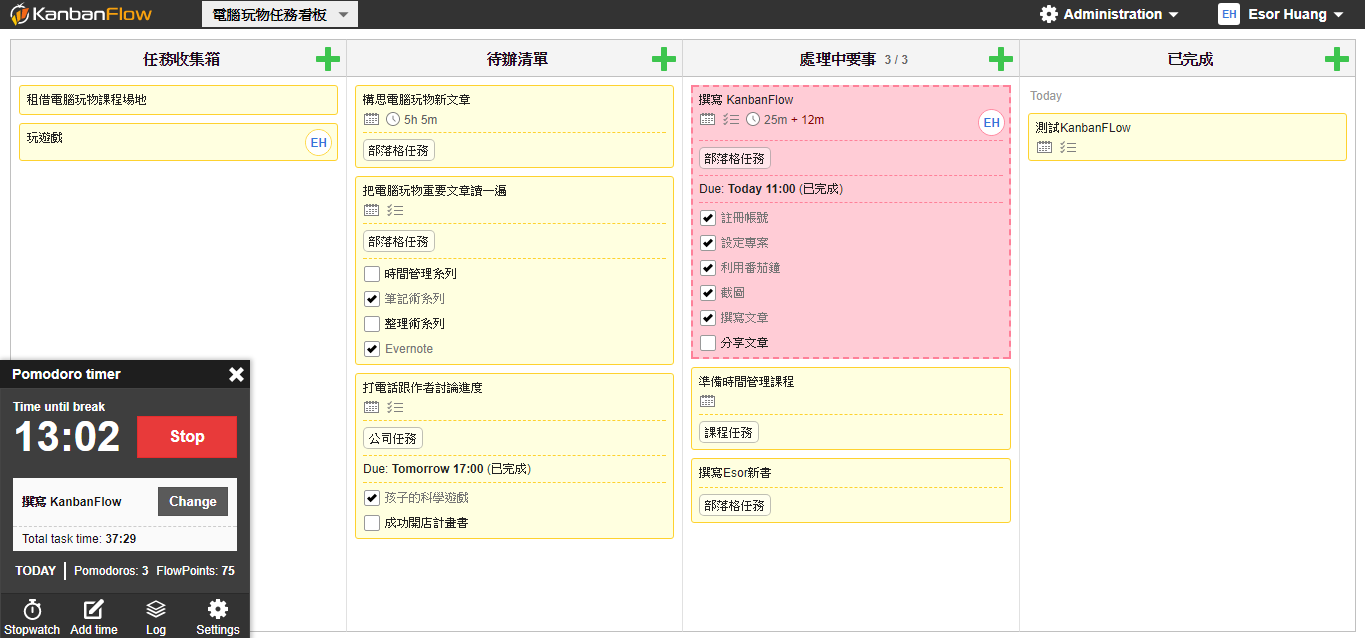Screen dimensions: 1365x638
Task: Add a new task to 待辦清單 column
Action: [x=664, y=59]
